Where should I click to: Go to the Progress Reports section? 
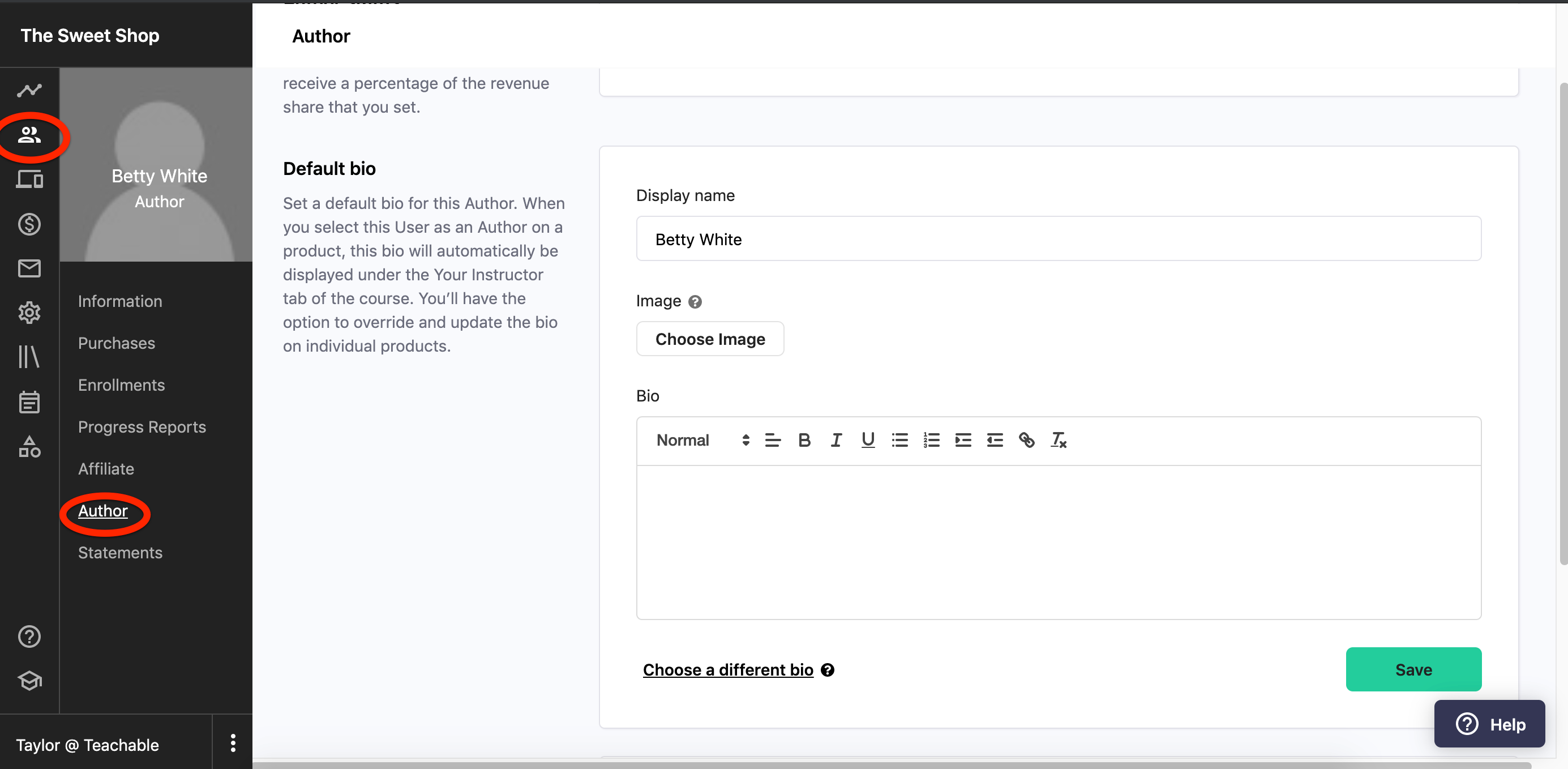tap(142, 428)
